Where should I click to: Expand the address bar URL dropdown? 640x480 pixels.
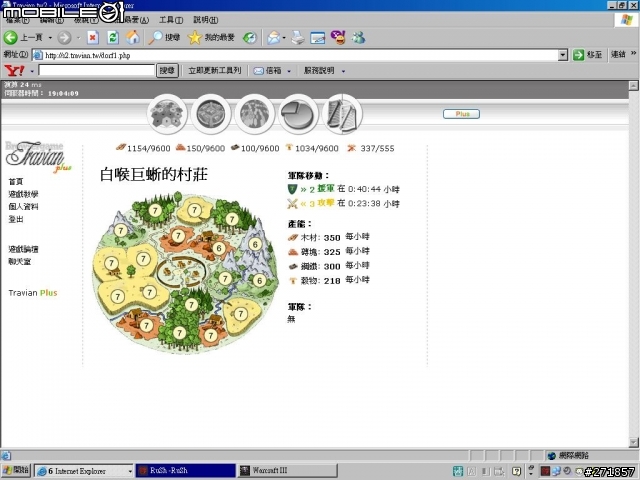[x=563, y=55]
